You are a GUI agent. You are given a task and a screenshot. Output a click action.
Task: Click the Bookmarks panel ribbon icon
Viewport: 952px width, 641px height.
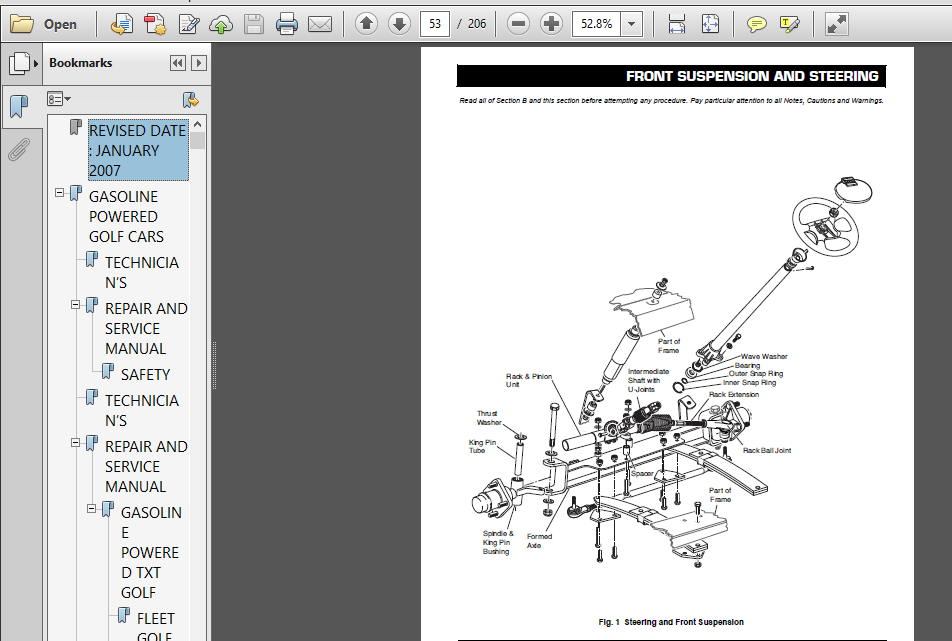tap(19, 106)
